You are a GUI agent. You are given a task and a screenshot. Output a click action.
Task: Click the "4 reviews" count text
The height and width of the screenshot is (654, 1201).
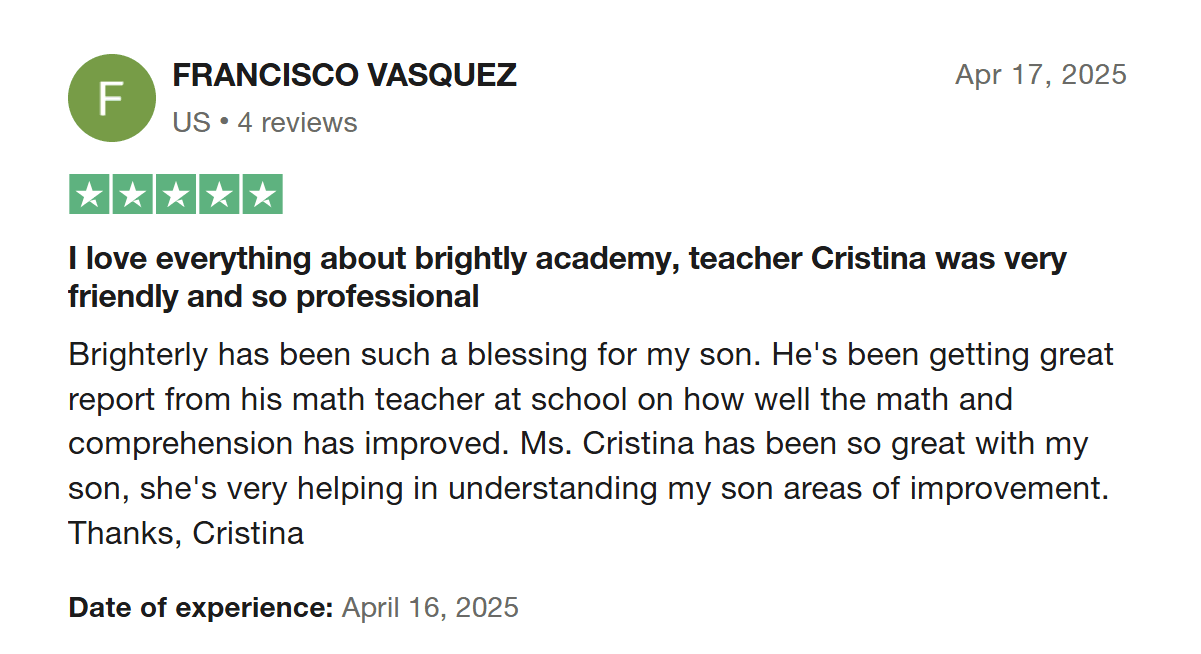[297, 123]
